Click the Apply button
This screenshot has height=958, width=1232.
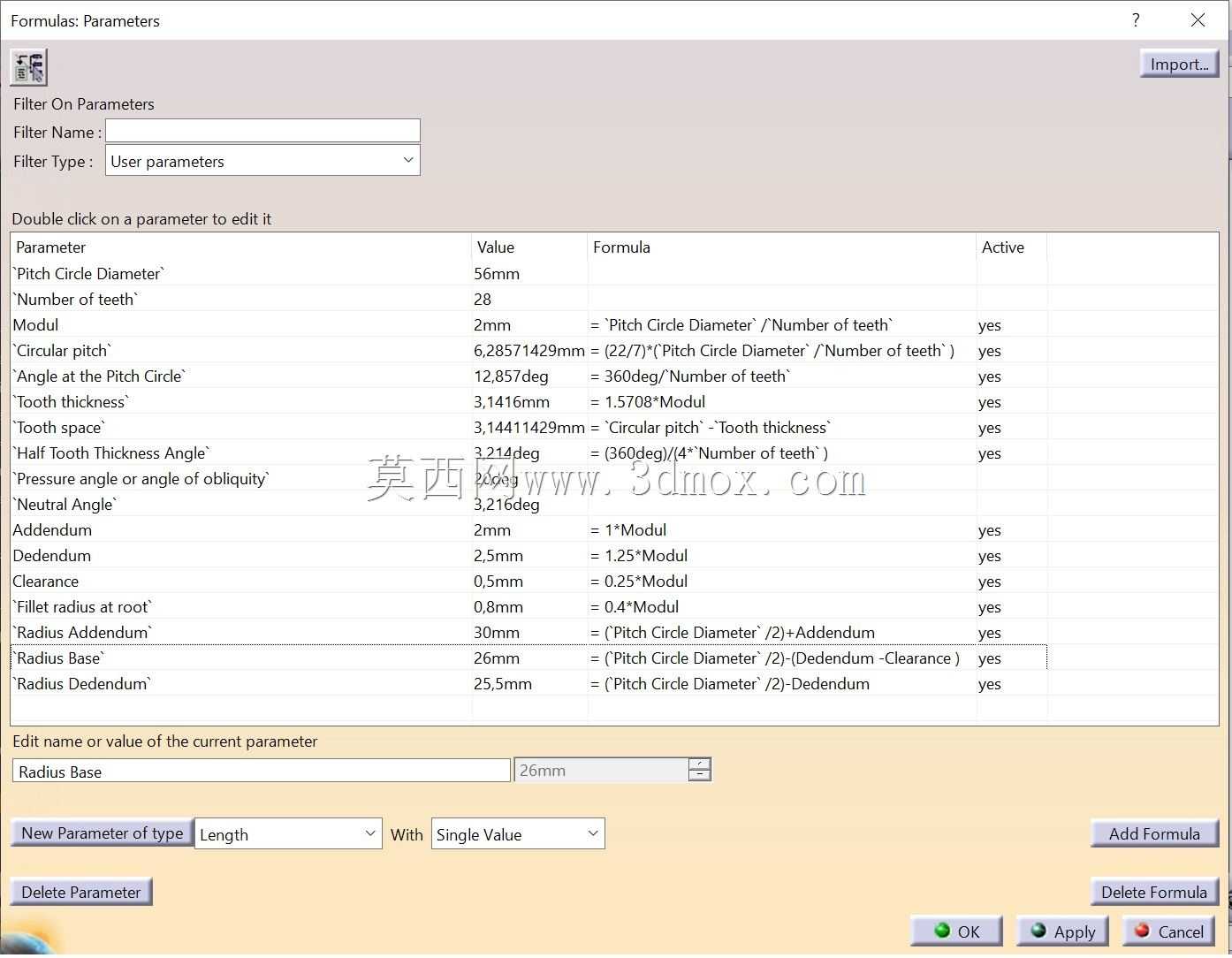[x=1062, y=931]
